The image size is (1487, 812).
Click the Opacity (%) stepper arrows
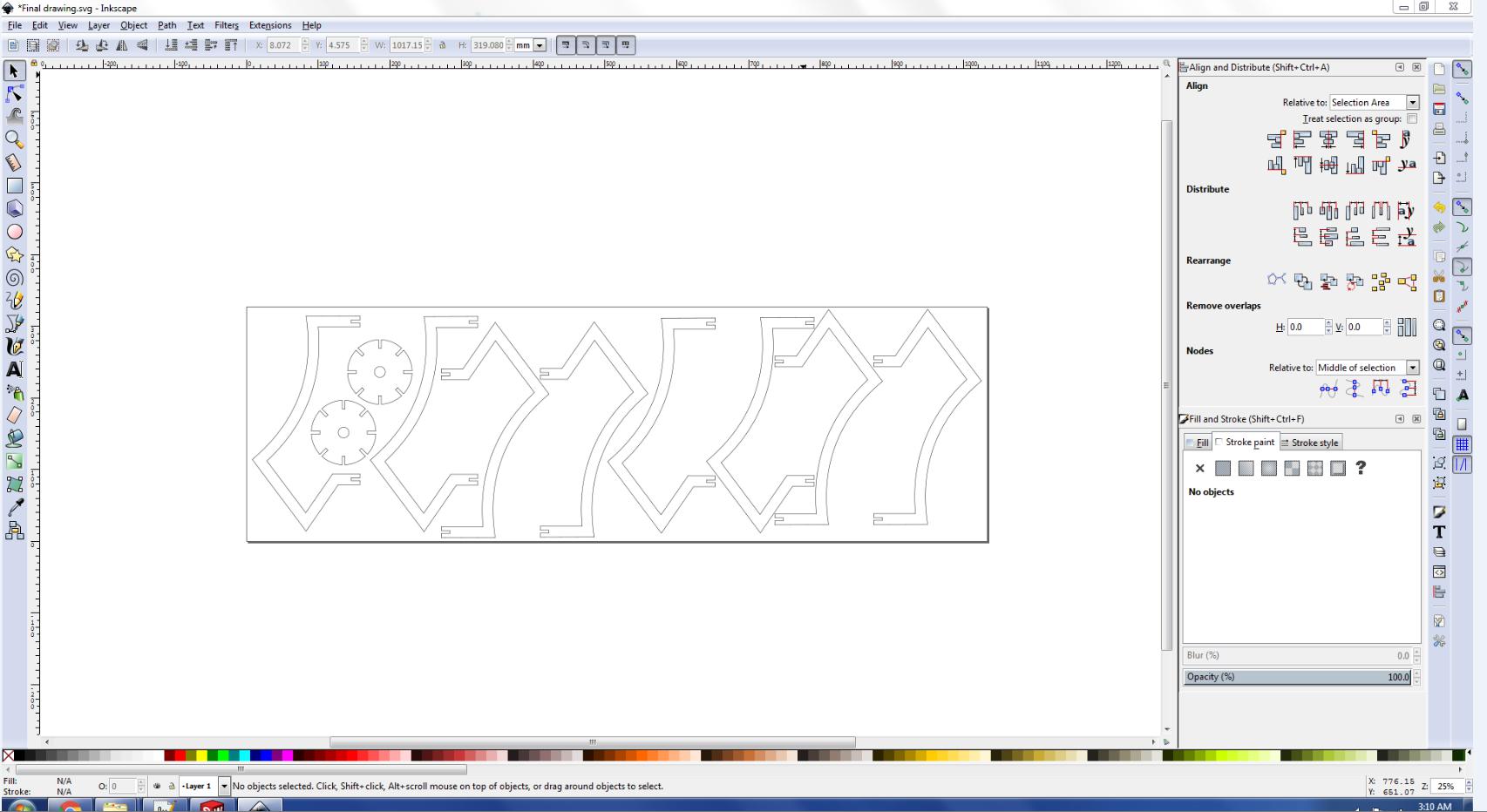coord(1417,677)
